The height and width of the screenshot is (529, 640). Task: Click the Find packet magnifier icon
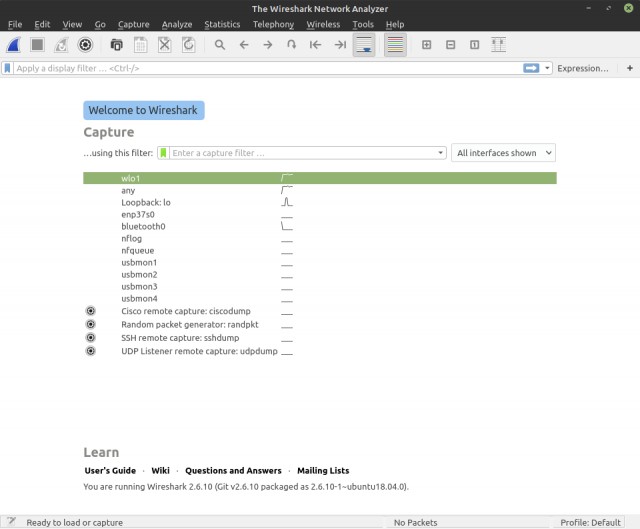[x=220, y=45]
